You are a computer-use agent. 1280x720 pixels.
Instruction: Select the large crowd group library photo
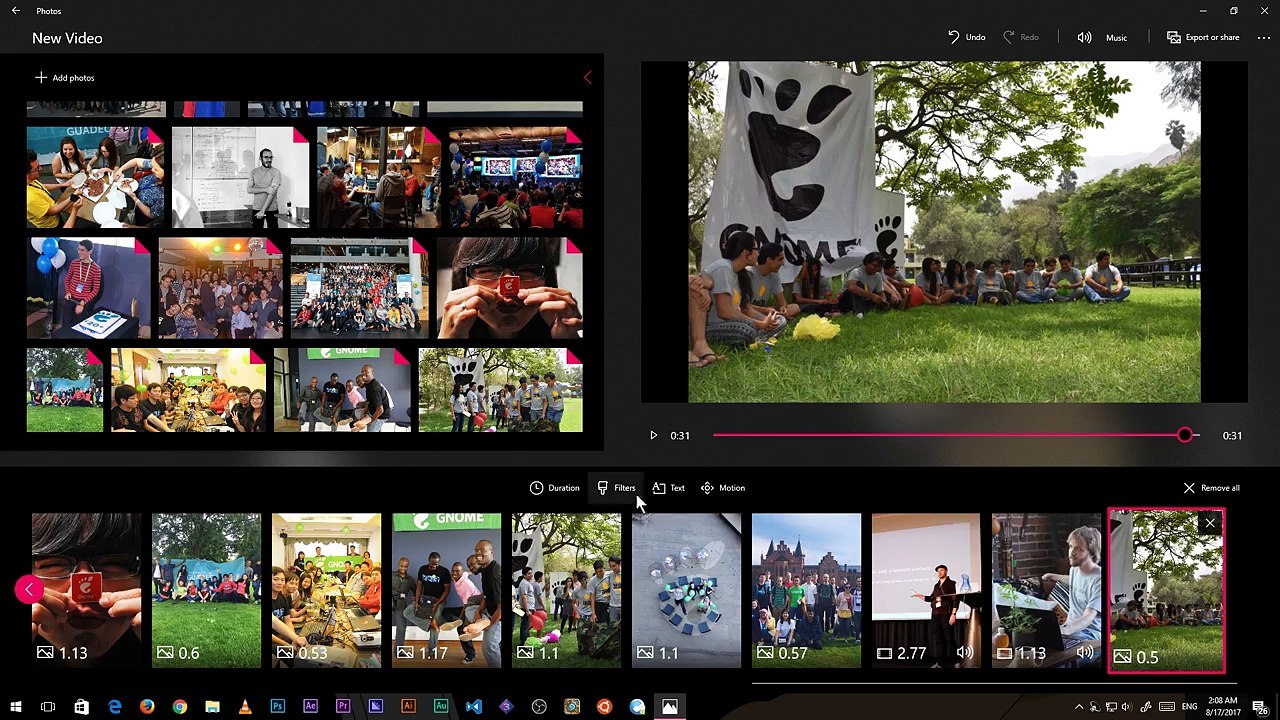pyautogui.click(x=359, y=288)
